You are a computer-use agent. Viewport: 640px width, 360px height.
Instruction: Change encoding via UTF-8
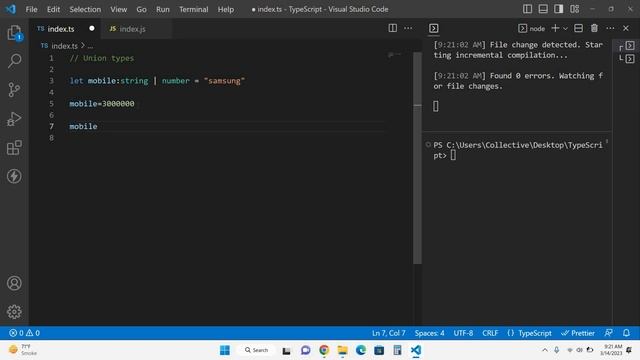[x=463, y=333]
